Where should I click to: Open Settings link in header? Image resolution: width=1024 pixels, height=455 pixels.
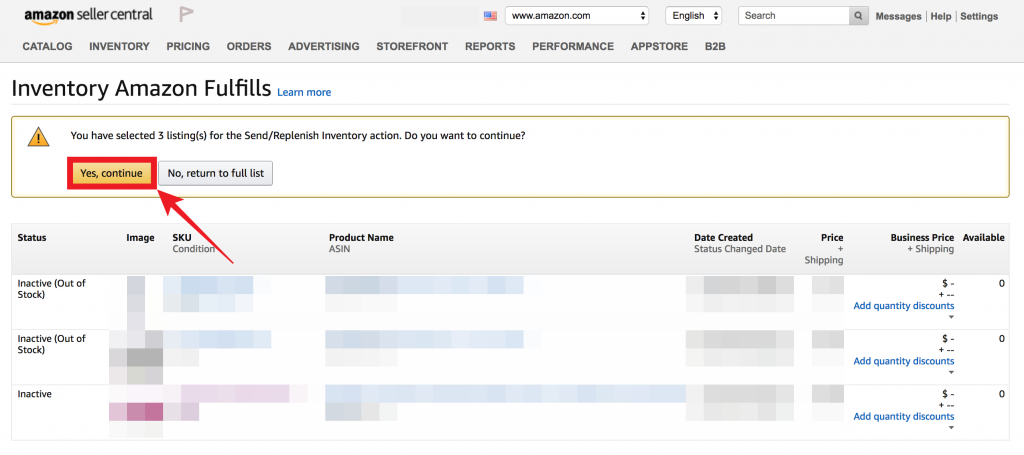[979, 16]
